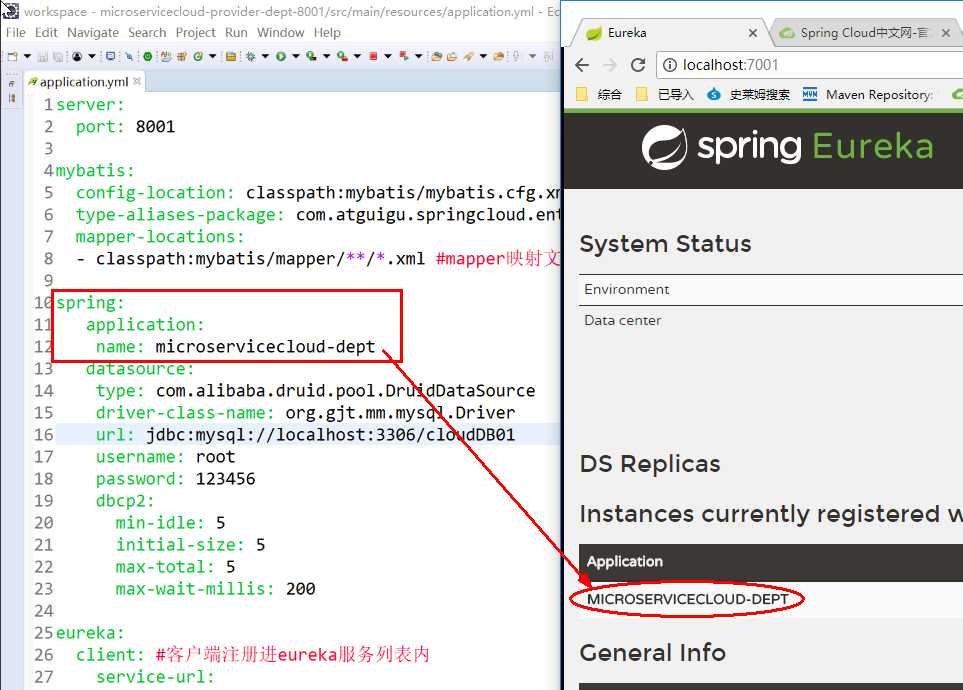Open the 已导入 bookmarks folder
963x690 pixels.
(x=665, y=95)
